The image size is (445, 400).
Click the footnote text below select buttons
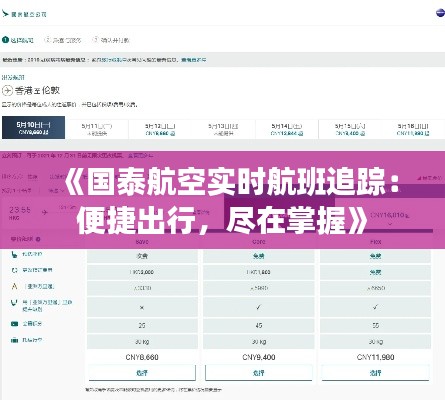coord(153,389)
